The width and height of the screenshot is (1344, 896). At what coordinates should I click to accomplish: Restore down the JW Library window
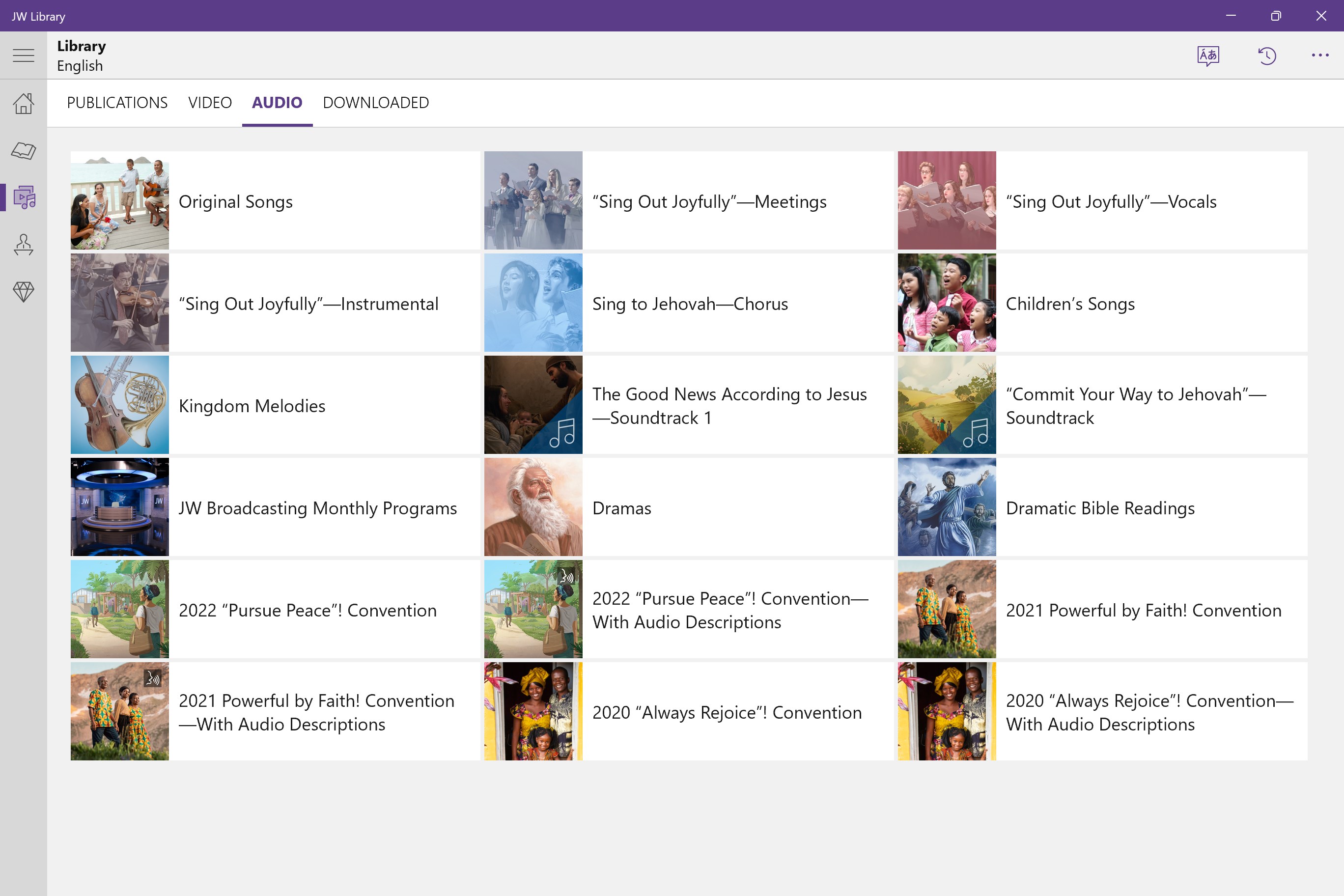coord(1276,15)
